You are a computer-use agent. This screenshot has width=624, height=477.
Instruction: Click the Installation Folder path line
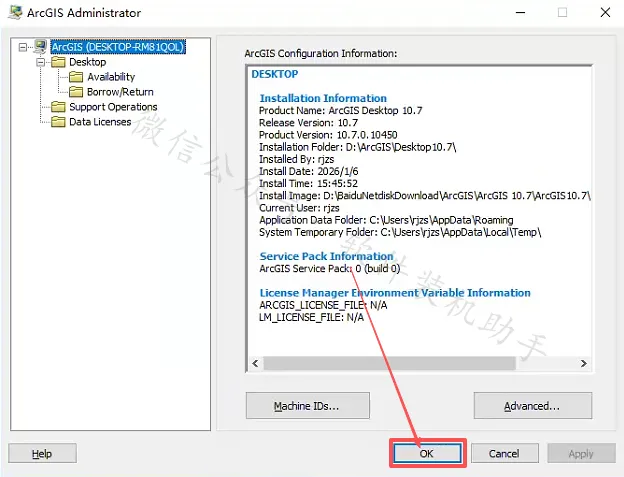click(x=357, y=147)
